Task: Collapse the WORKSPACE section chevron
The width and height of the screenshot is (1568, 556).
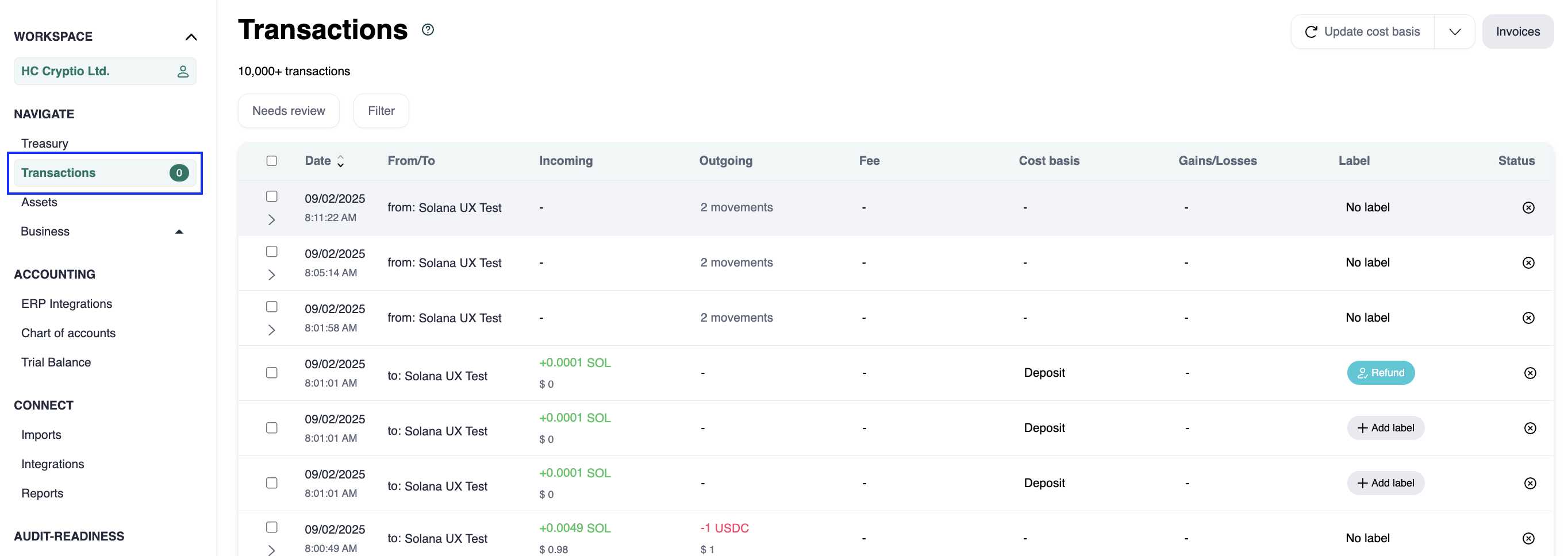Action: pos(190,37)
